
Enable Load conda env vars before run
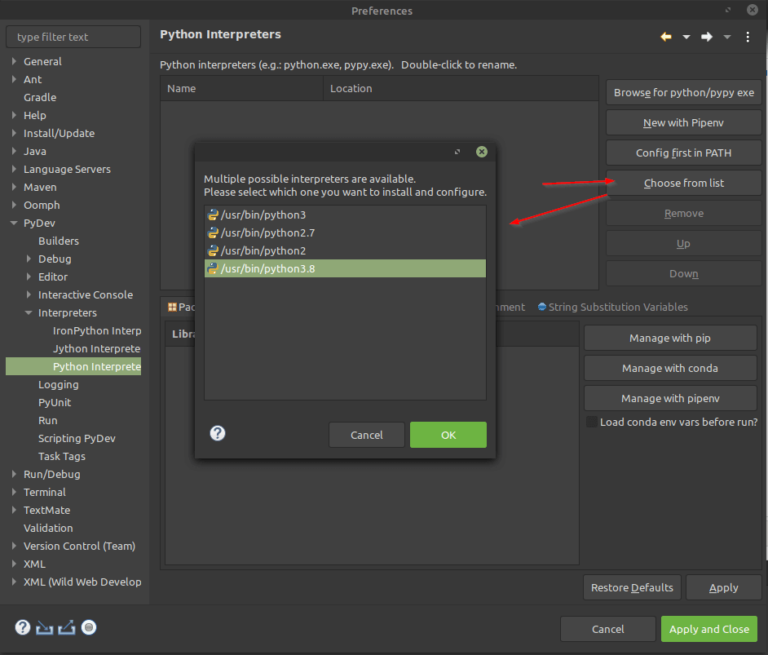coord(591,422)
